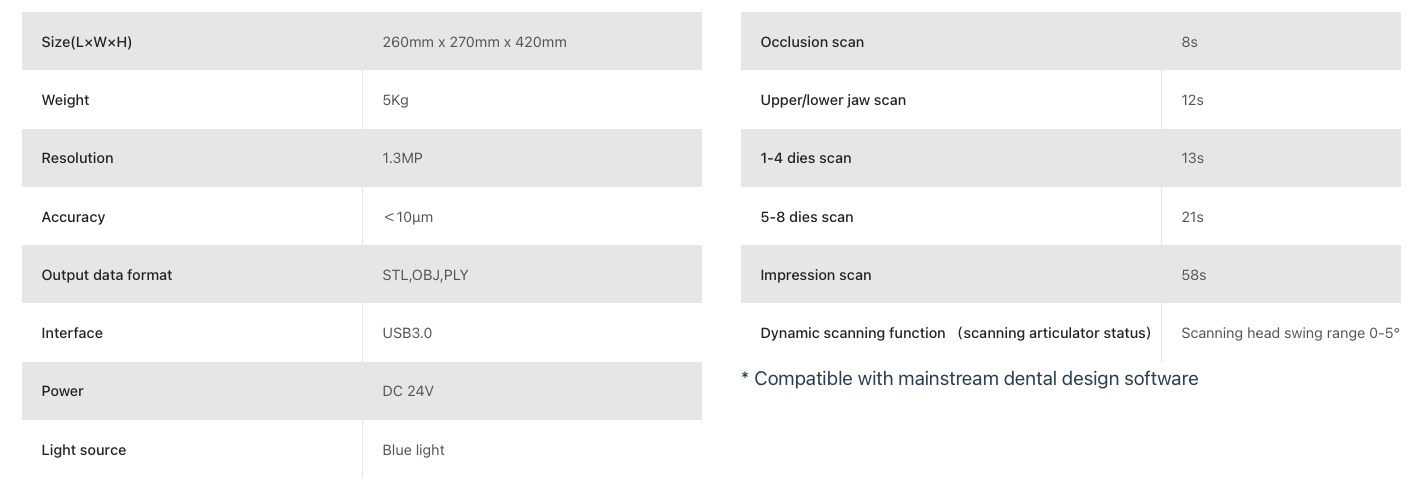Image resolution: width=1426 pixels, height=489 pixels.
Task: Select the 5Kg weight value
Action: pyautogui.click(x=395, y=100)
